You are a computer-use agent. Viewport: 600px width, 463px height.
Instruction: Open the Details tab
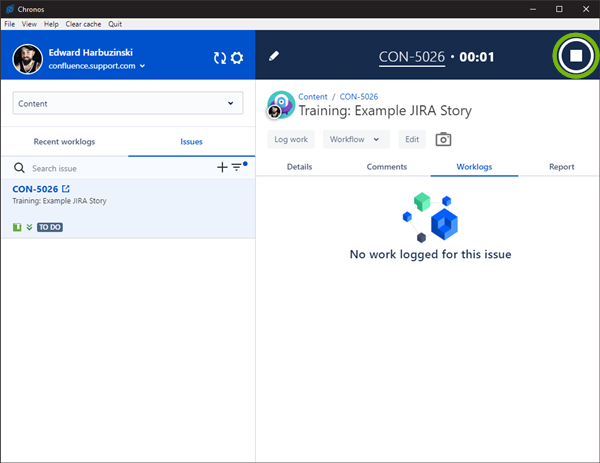(x=299, y=167)
